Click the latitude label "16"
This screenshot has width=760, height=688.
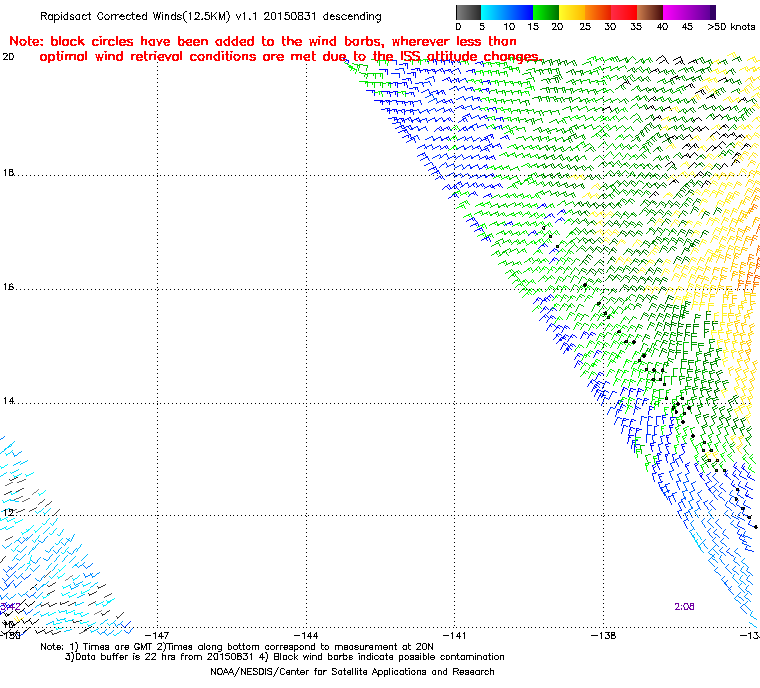[x=8, y=287]
